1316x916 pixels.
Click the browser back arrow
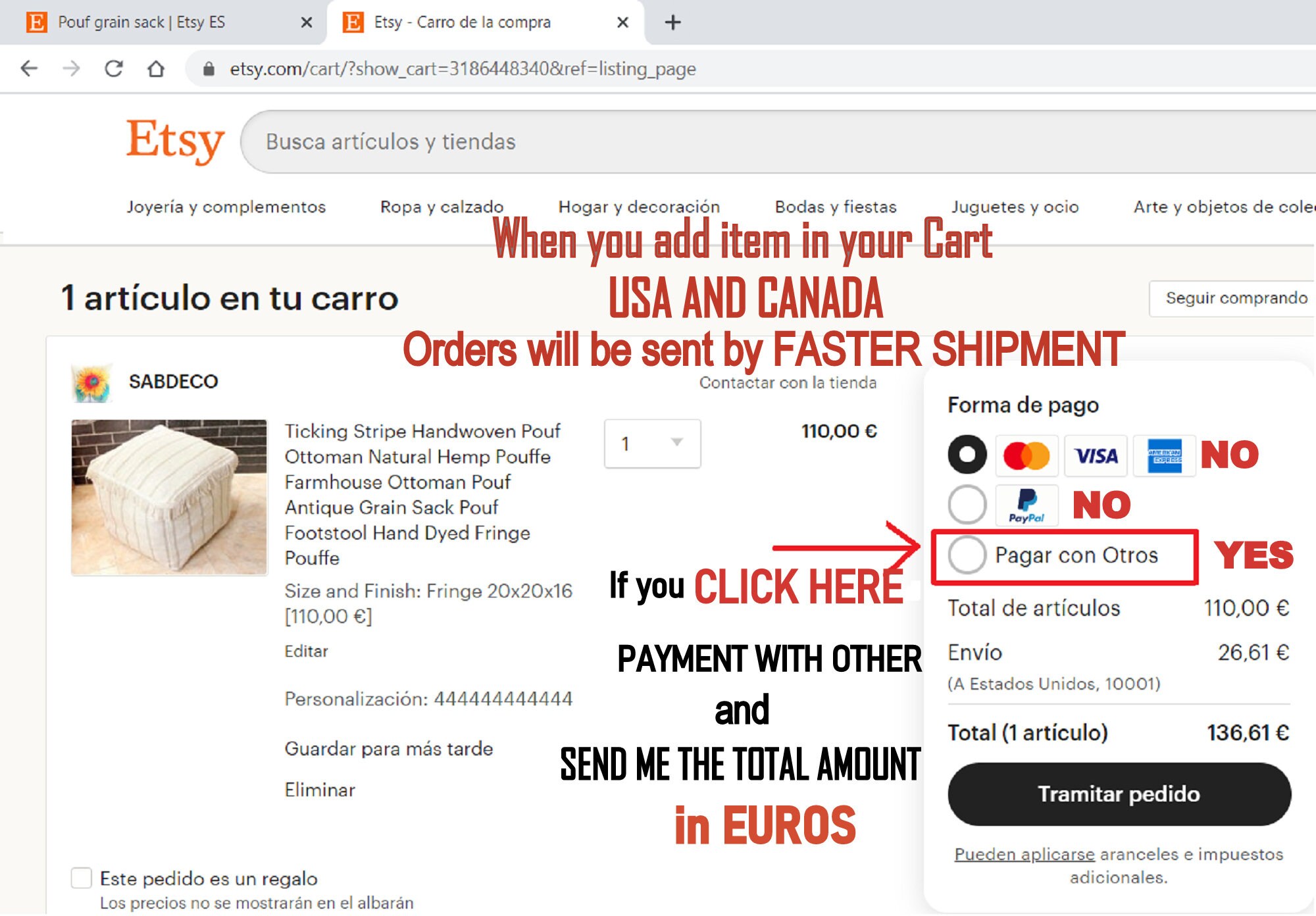(x=29, y=68)
